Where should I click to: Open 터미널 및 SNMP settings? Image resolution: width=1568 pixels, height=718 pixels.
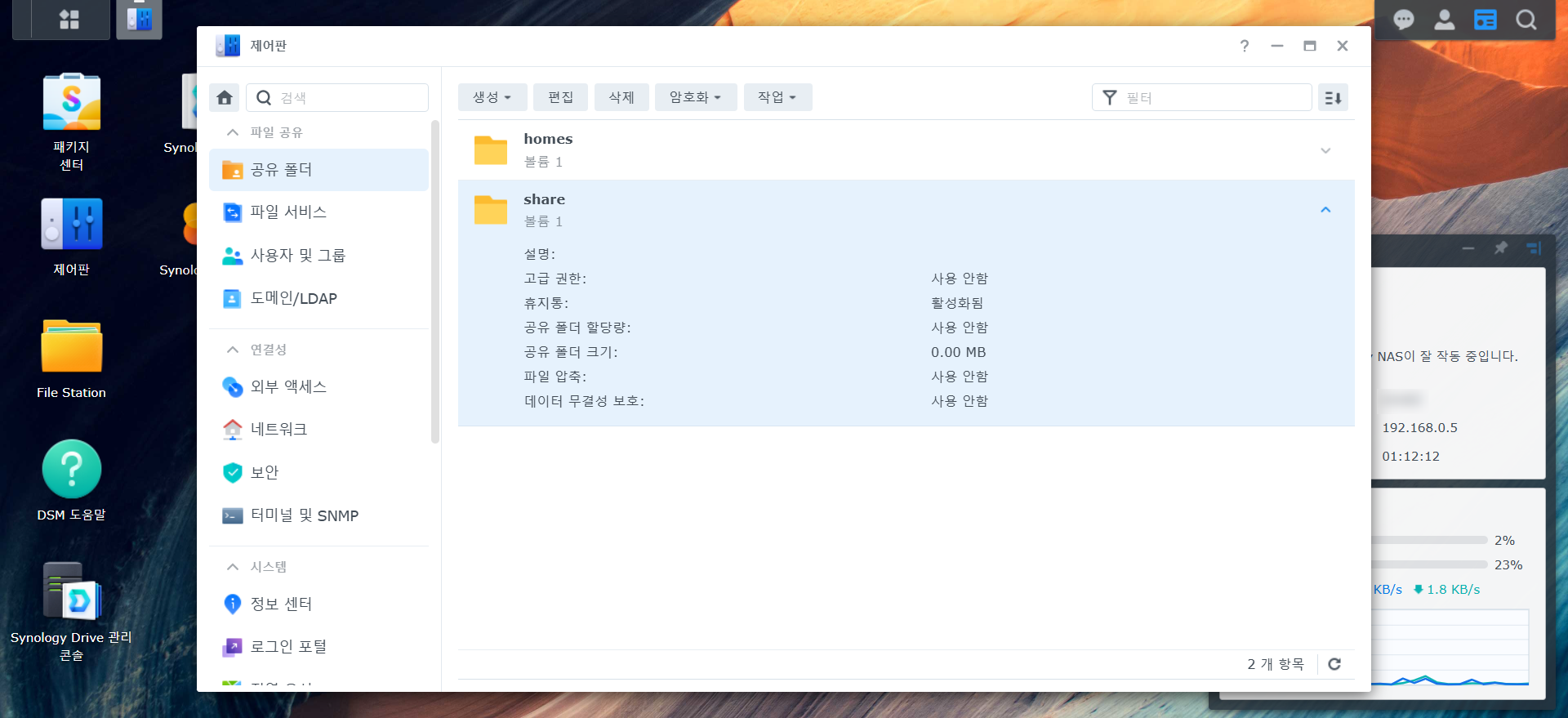click(x=318, y=516)
